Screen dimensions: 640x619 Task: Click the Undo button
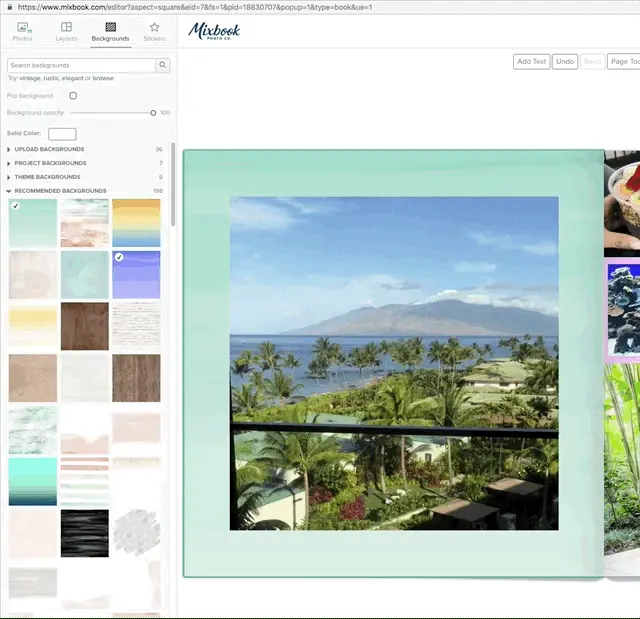tap(565, 62)
